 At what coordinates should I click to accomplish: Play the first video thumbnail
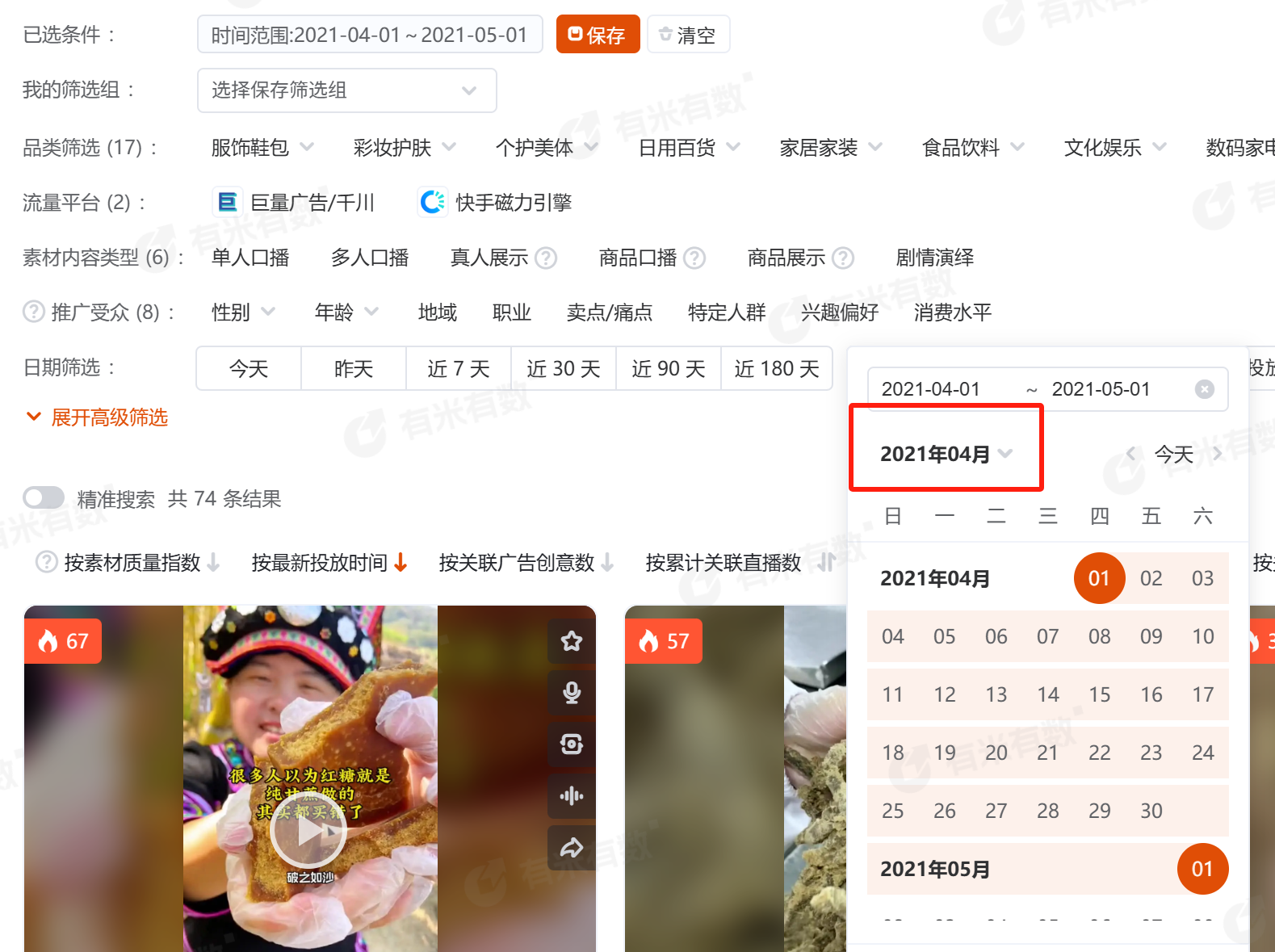308,830
